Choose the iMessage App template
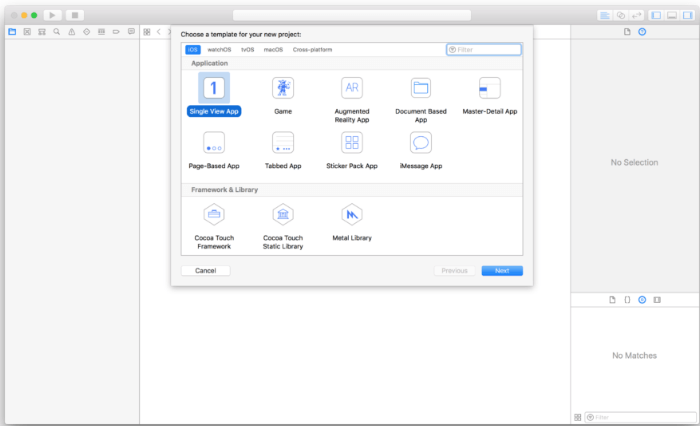This screenshot has height=426, width=700. coord(420,145)
